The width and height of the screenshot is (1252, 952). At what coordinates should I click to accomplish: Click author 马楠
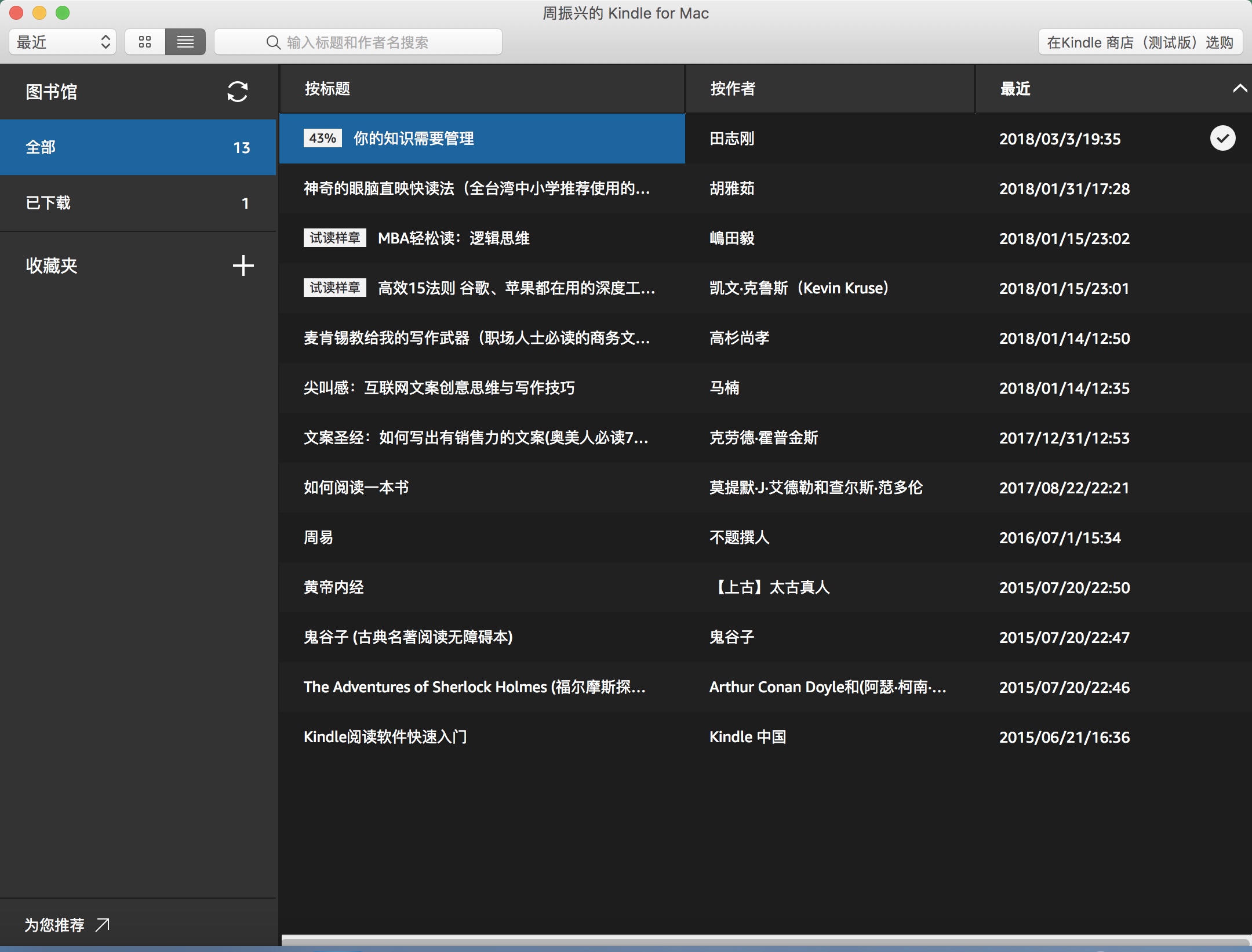pyautogui.click(x=725, y=388)
